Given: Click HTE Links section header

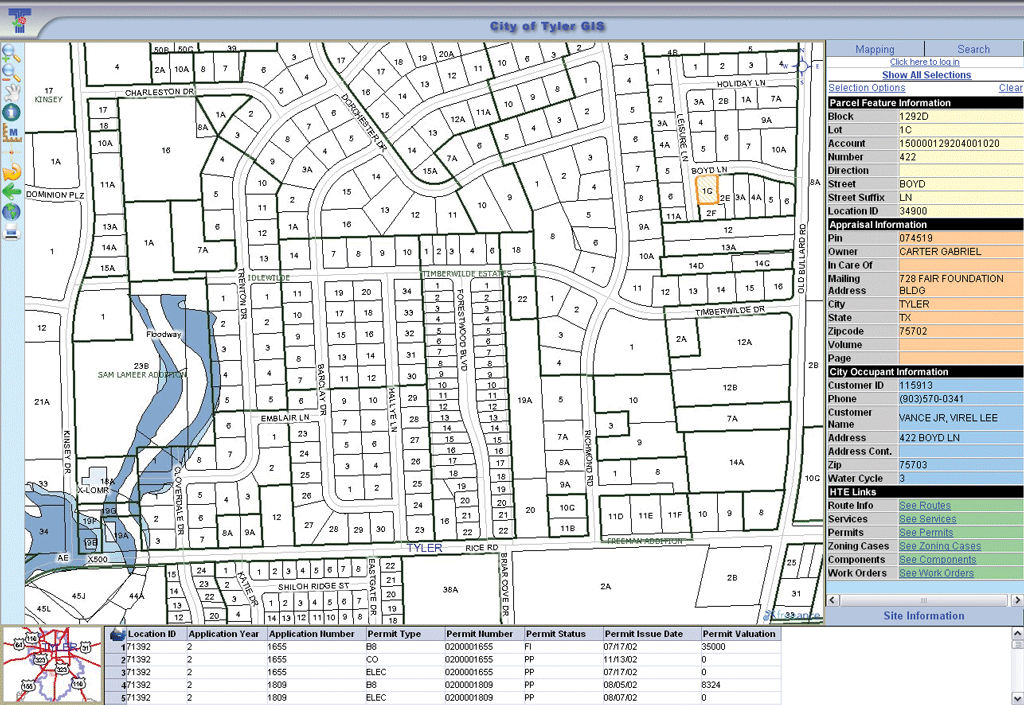Looking at the screenshot, I should (x=925, y=492).
